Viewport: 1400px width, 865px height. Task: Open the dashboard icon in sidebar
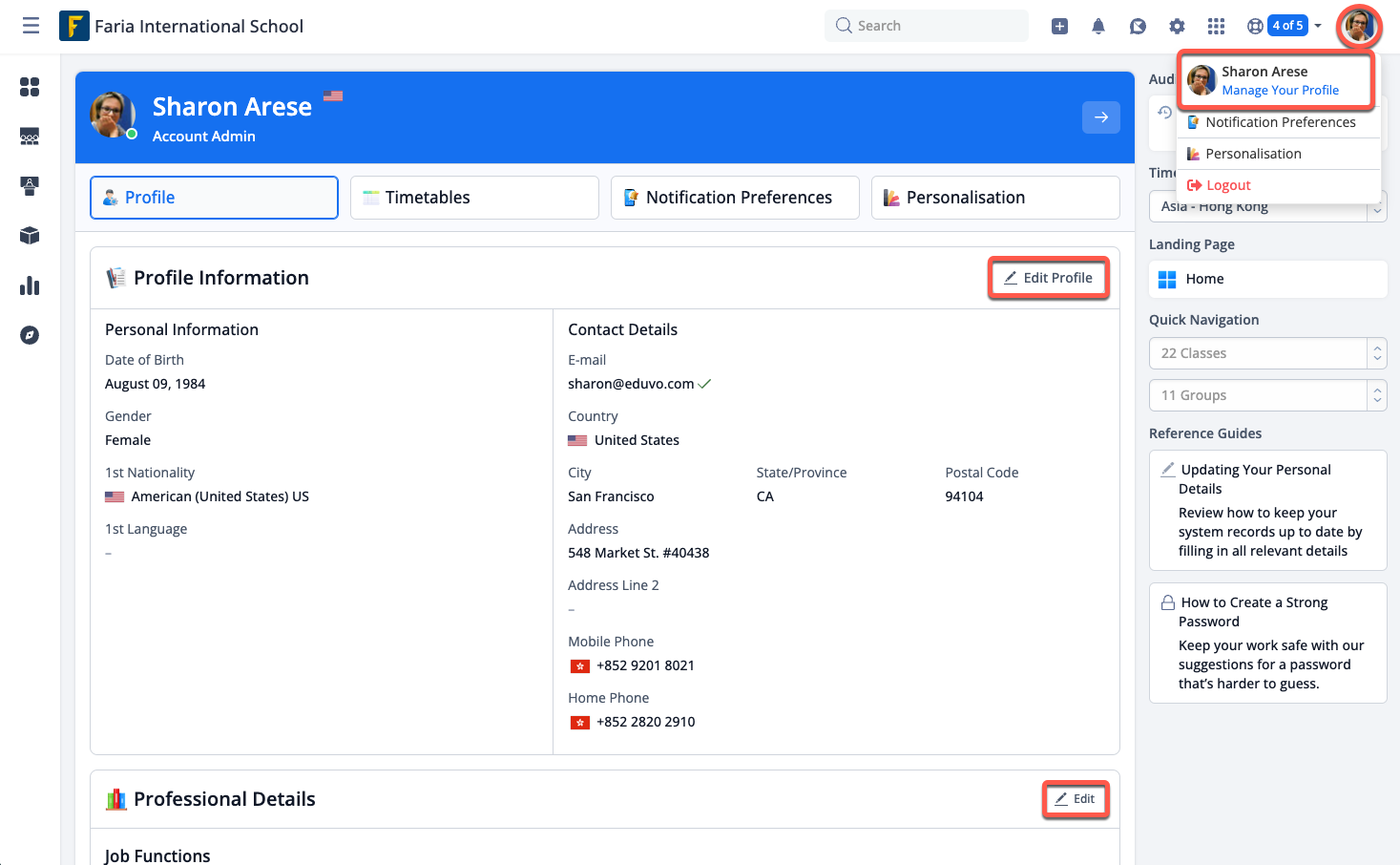point(30,87)
